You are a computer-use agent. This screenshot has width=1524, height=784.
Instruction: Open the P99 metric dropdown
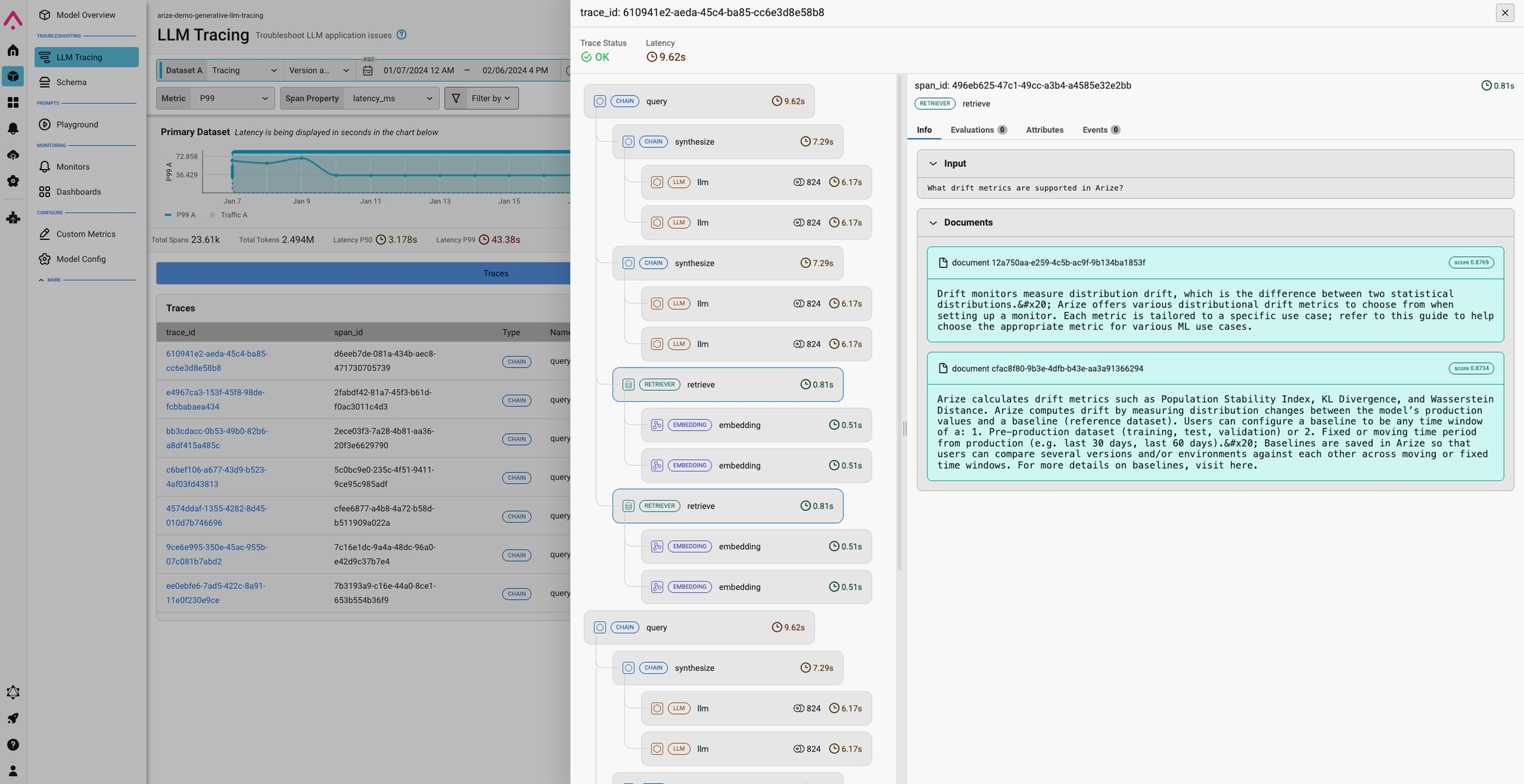point(232,98)
